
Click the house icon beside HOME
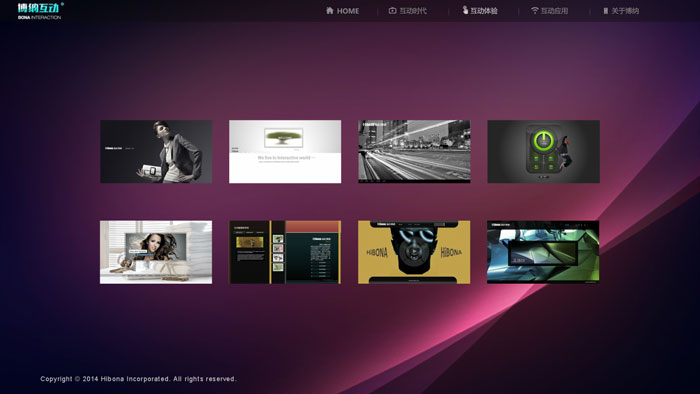tap(329, 10)
